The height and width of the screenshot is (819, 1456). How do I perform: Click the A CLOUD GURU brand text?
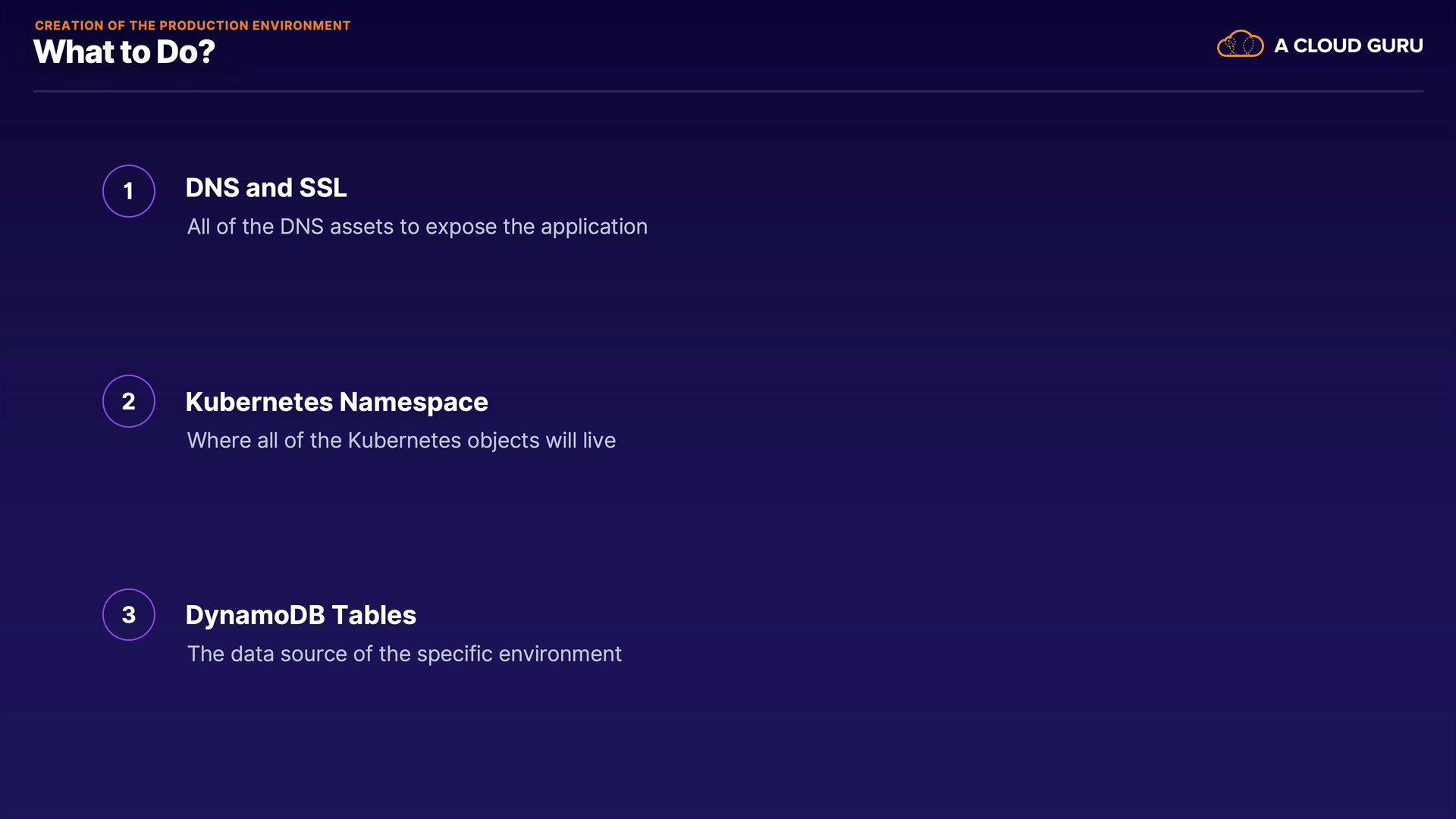tap(1348, 45)
